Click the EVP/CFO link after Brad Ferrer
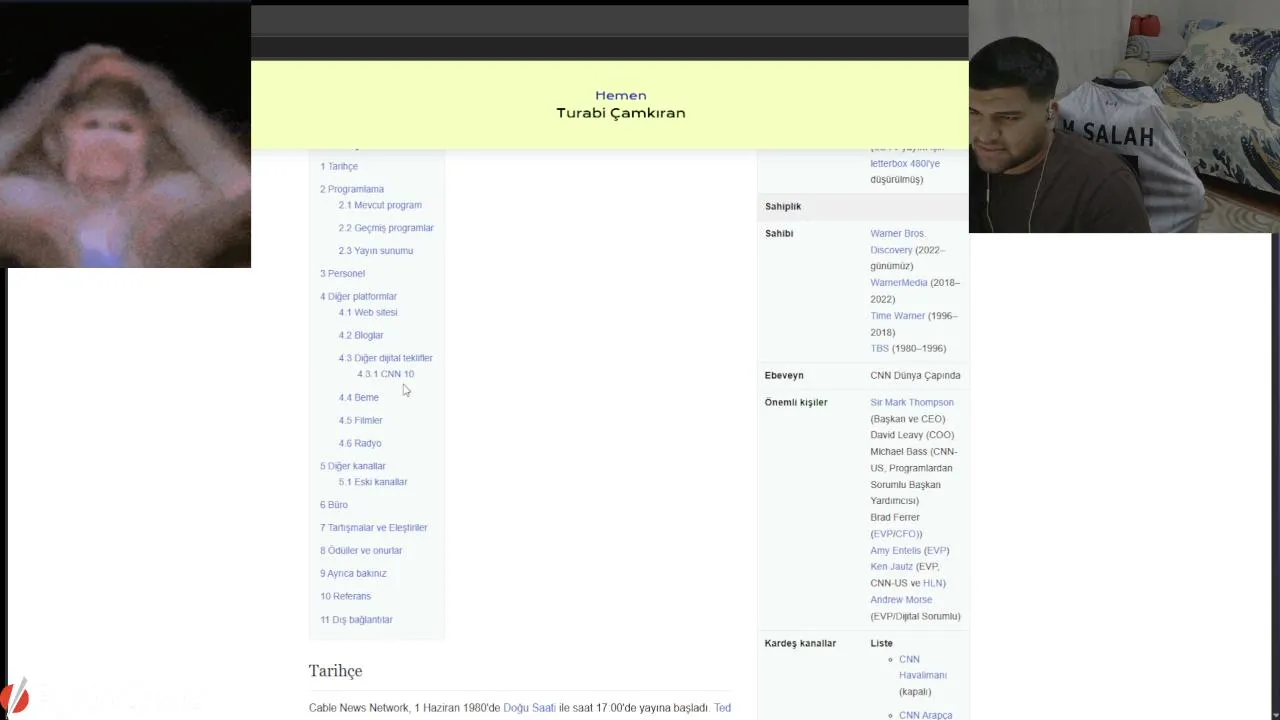Image resolution: width=1280 pixels, height=720 pixels. point(895,534)
